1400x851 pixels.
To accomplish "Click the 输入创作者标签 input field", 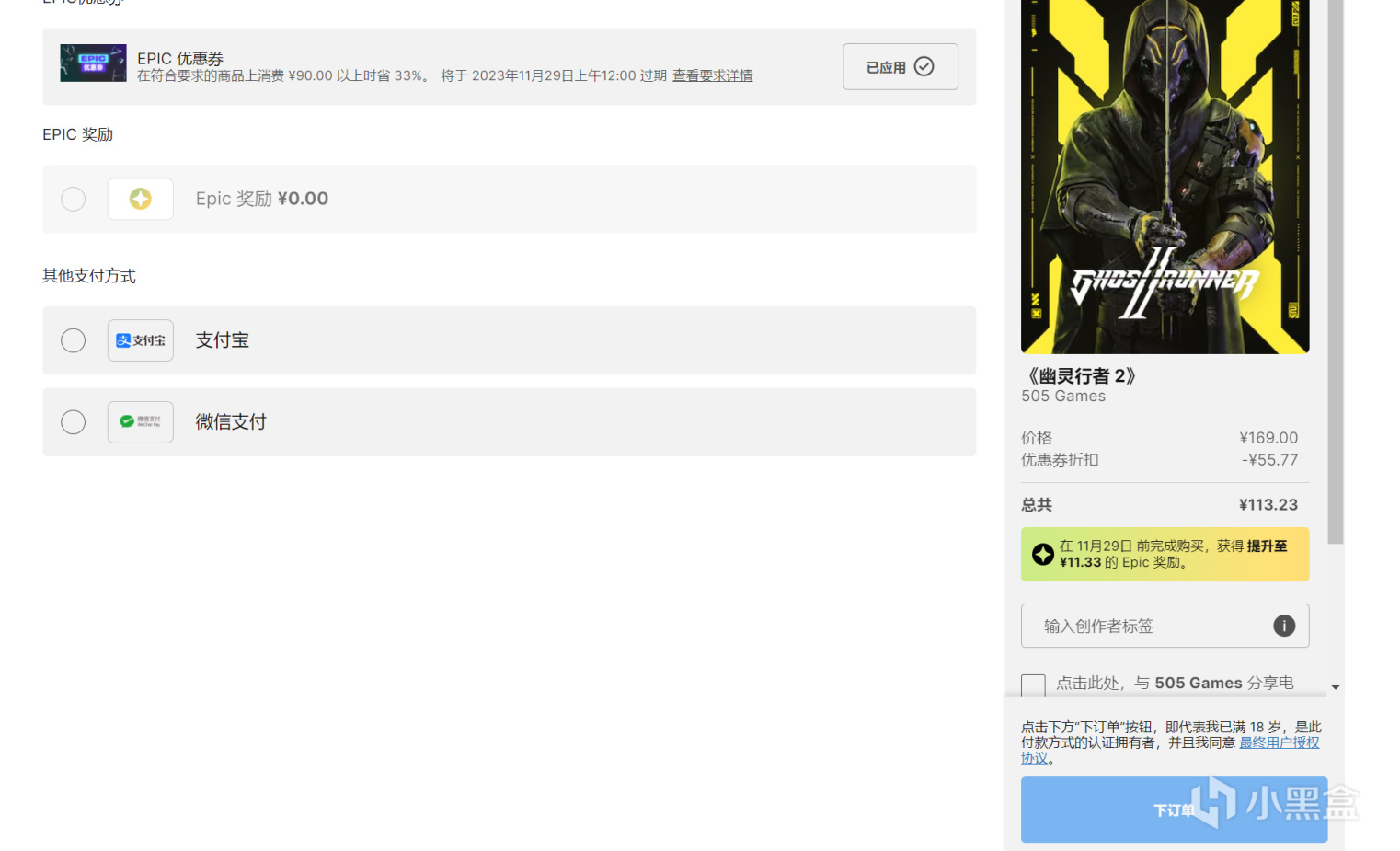I will pyautogui.click(x=1165, y=626).
